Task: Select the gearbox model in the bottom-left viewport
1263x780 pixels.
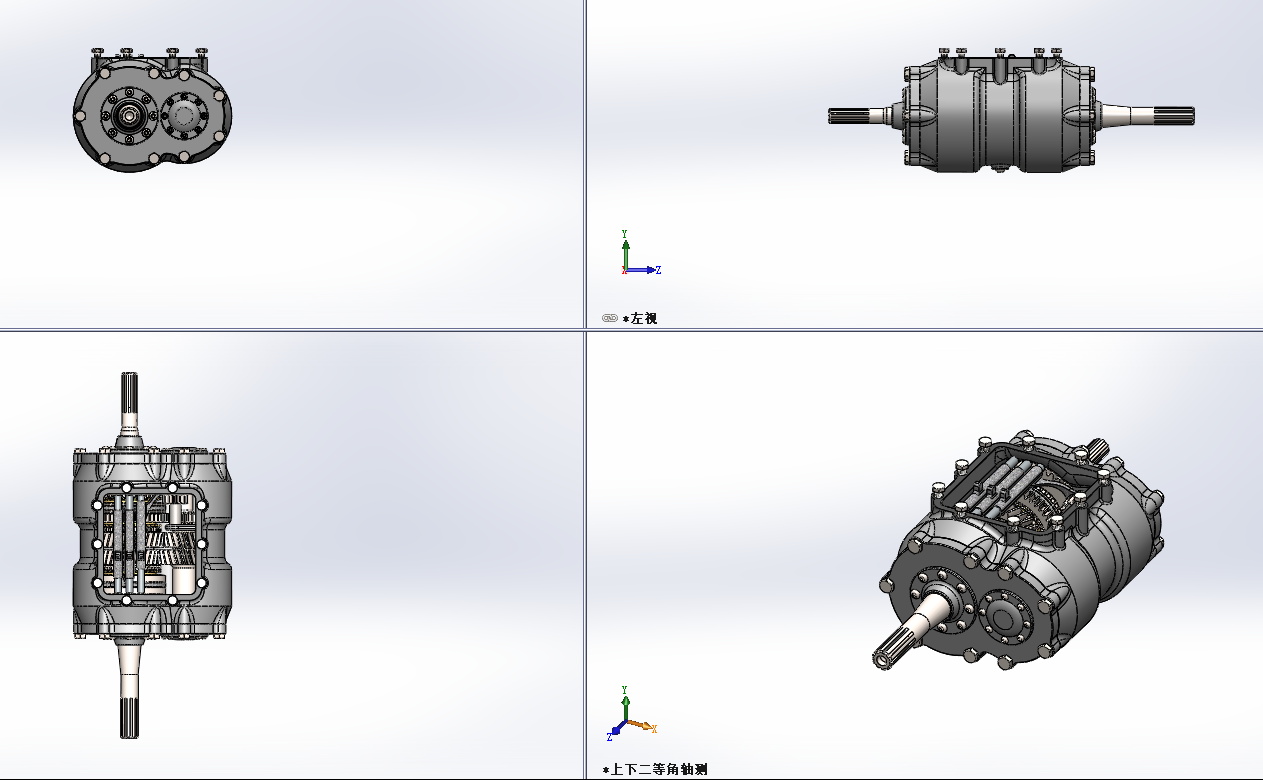Action: [152, 555]
